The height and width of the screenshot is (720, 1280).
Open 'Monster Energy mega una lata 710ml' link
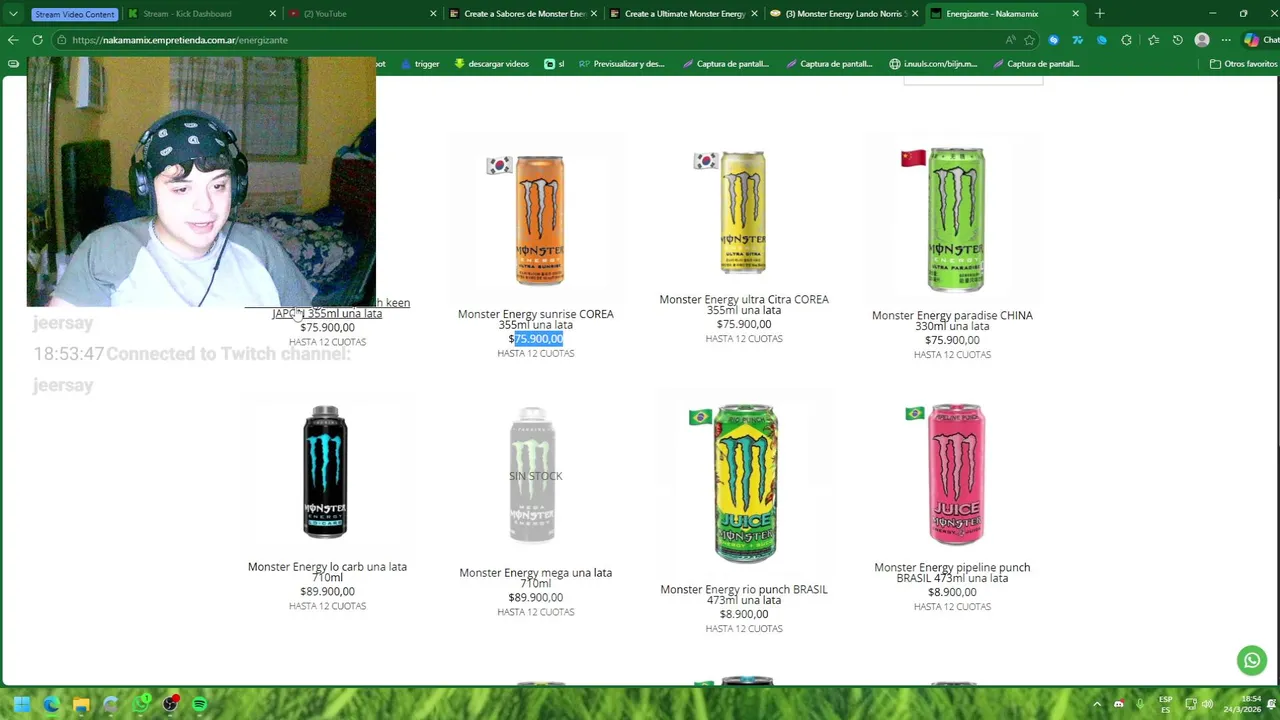pyautogui.click(x=535, y=578)
